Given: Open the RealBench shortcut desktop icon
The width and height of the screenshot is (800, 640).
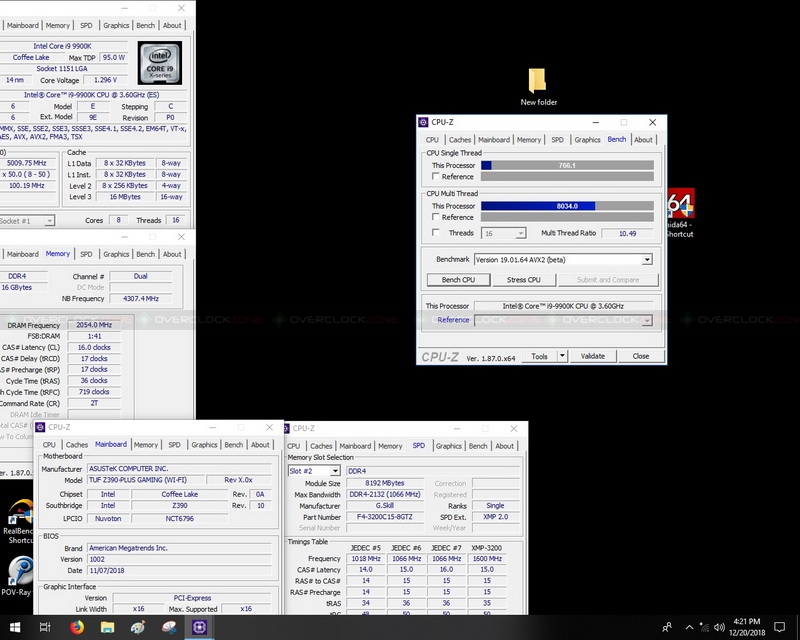Looking at the screenshot, I should coord(18,521).
